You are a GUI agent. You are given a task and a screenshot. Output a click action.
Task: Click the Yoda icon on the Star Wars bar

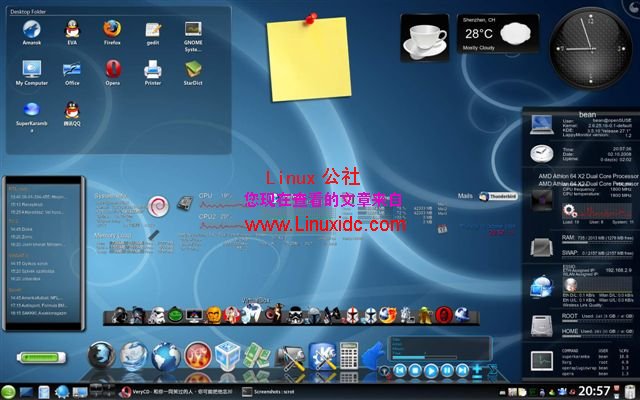(425, 315)
